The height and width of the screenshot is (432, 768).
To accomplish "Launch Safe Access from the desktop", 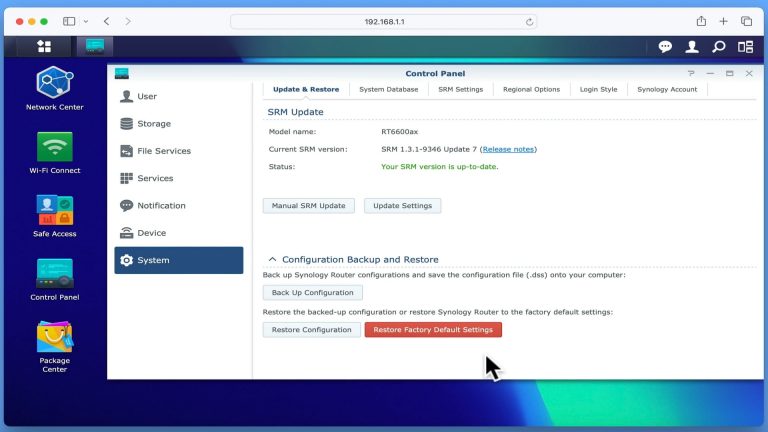I will 54,216.
